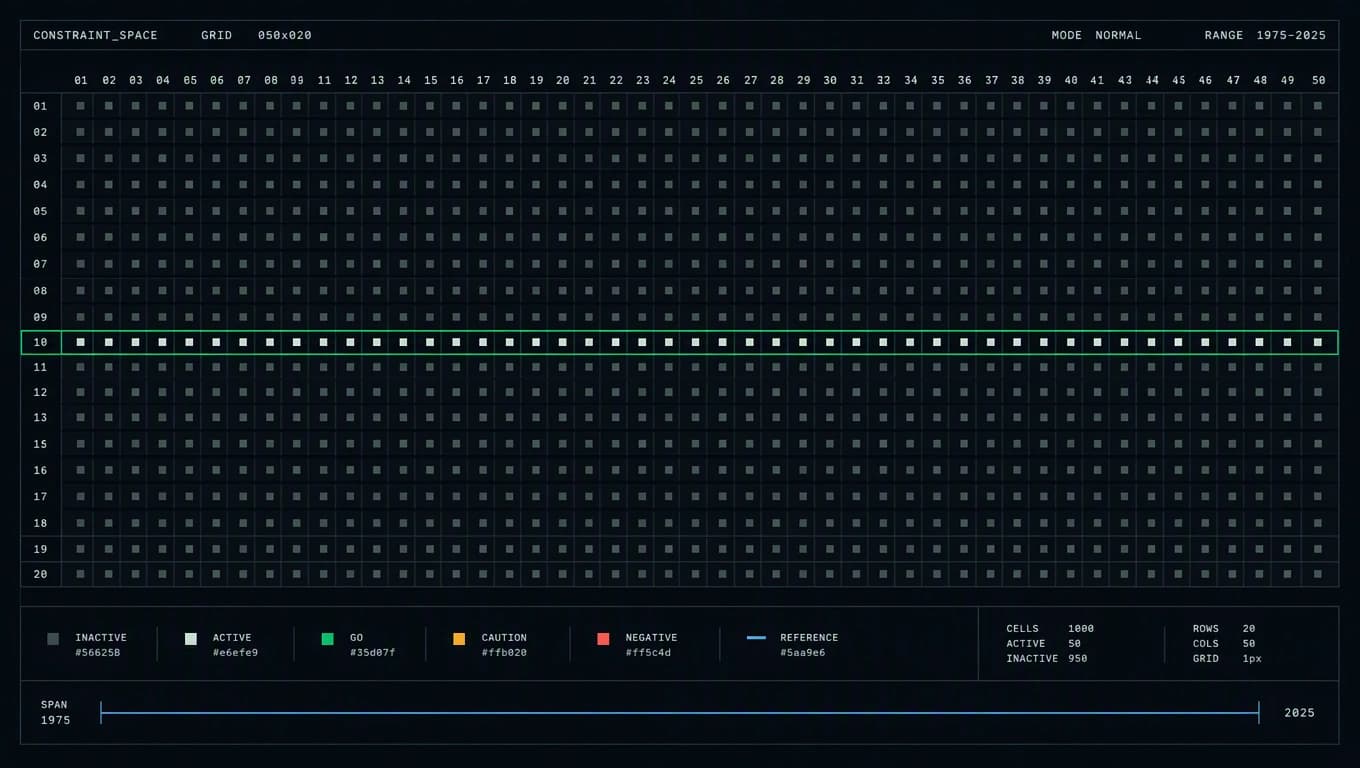Viewport: 1360px width, 768px height.
Task: Click the inactive cell in row 05, column 30
Action: point(829,211)
